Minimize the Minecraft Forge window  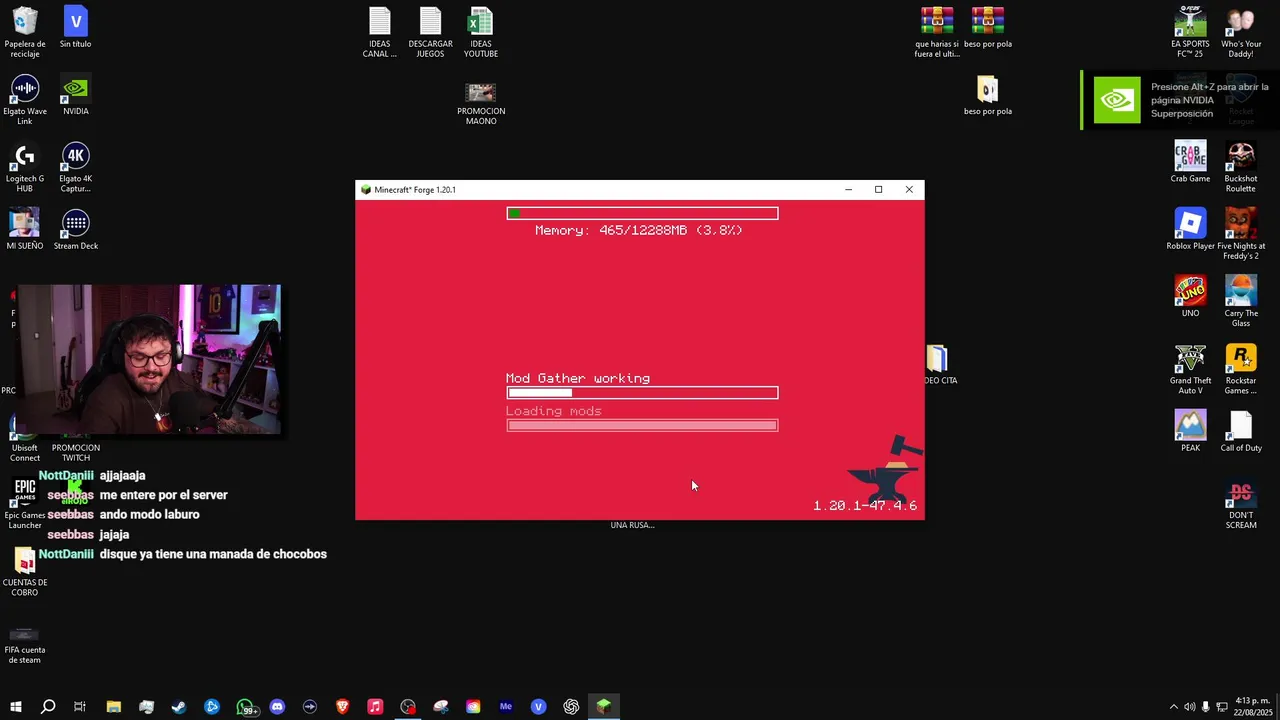tap(848, 190)
